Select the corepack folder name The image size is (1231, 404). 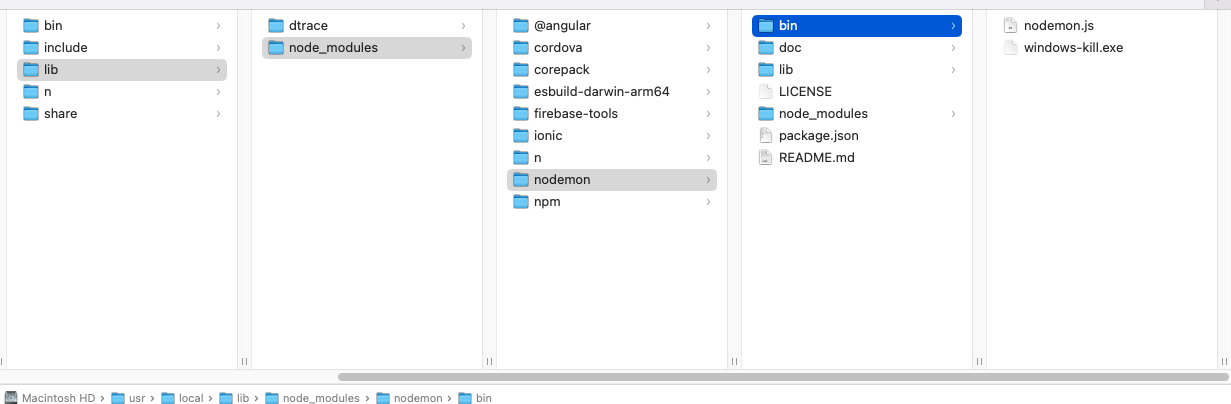(561, 69)
